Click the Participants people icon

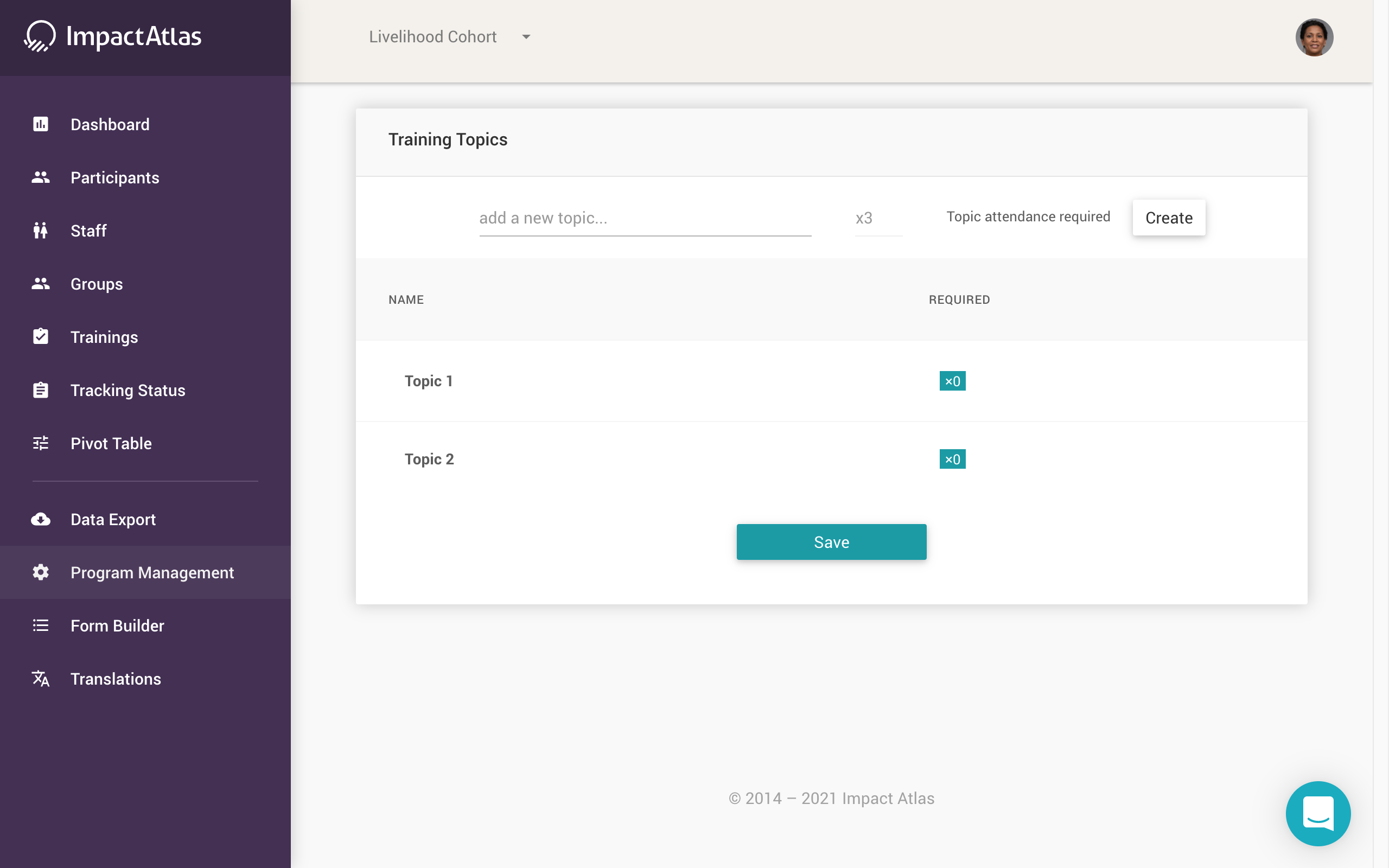[x=40, y=177]
